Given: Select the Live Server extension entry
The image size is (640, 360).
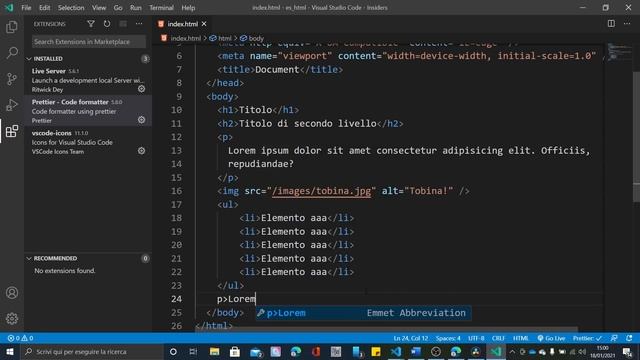Looking at the screenshot, I should 88,80.
